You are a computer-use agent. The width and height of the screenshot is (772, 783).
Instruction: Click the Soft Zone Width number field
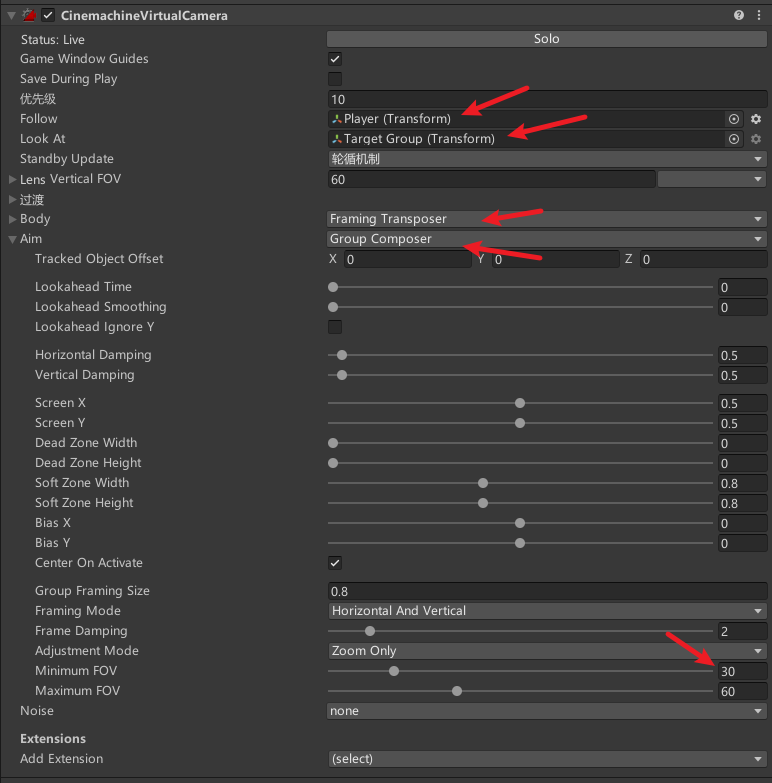[743, 483]
